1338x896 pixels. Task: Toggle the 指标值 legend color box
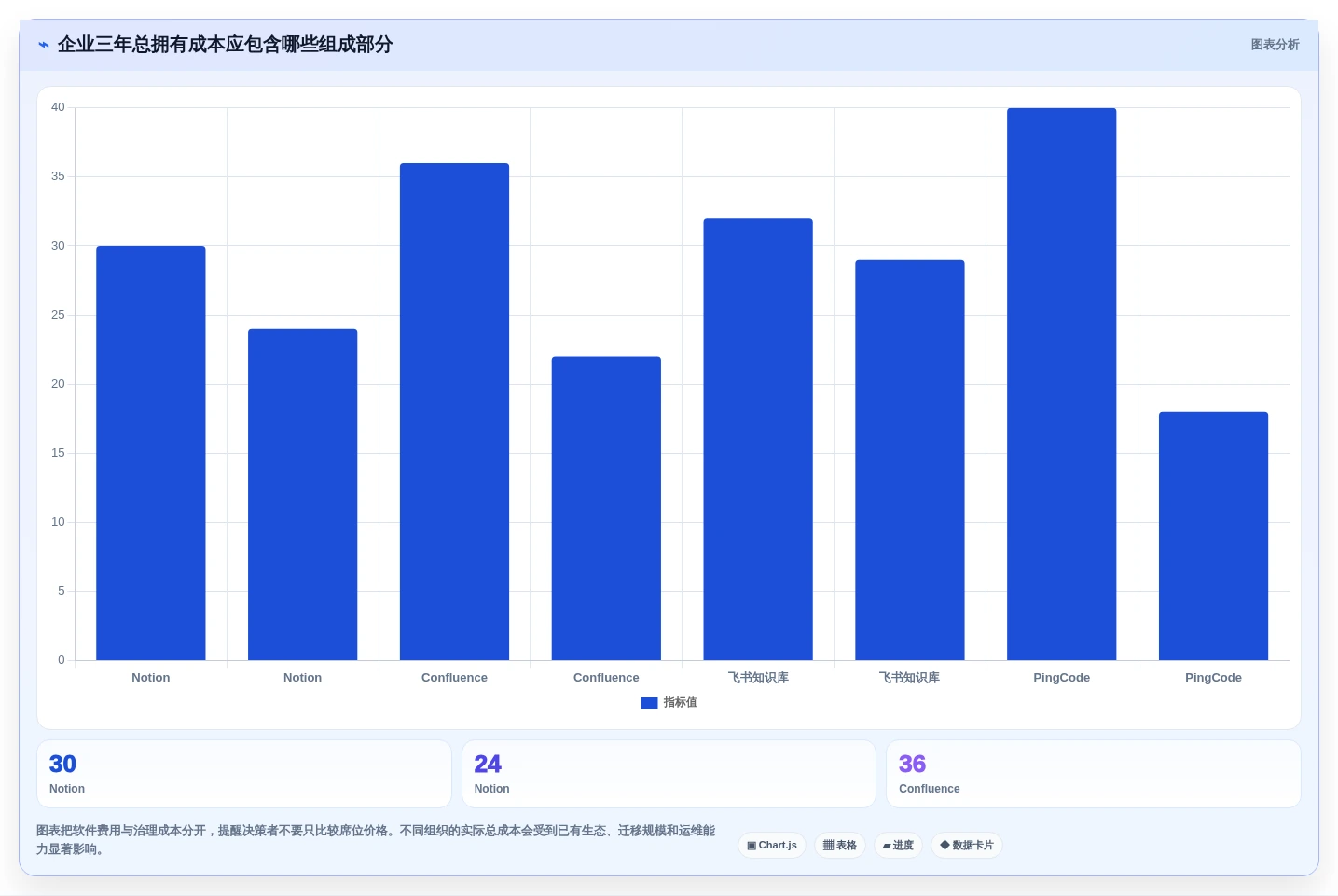point(649,703)
